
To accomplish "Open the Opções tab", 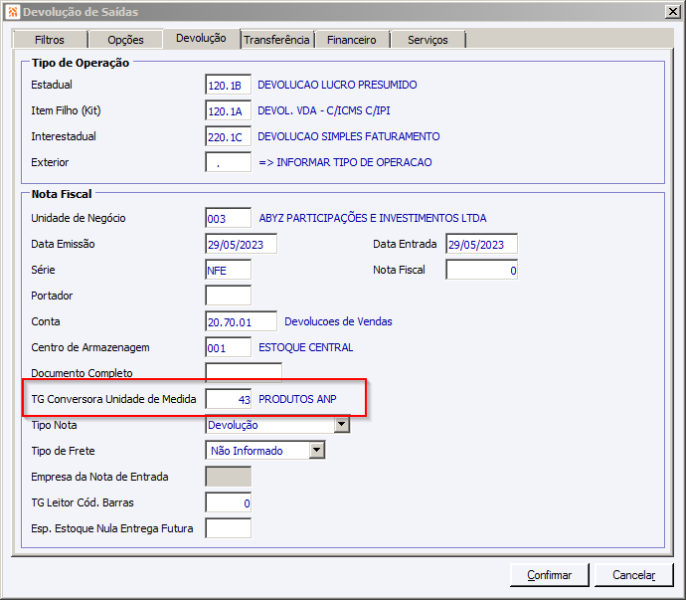I will coord(126,40).
